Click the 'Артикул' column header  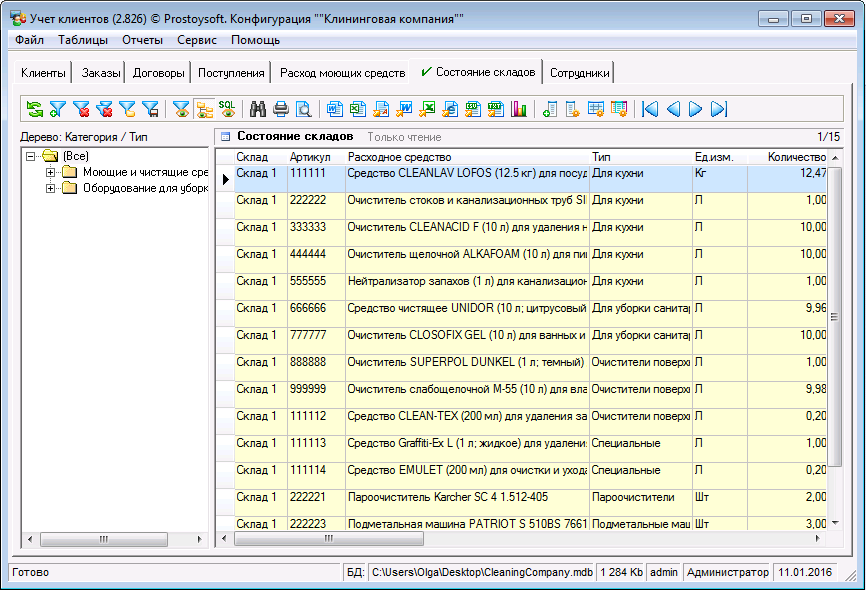pyautogui.click(x=309, y=157)
